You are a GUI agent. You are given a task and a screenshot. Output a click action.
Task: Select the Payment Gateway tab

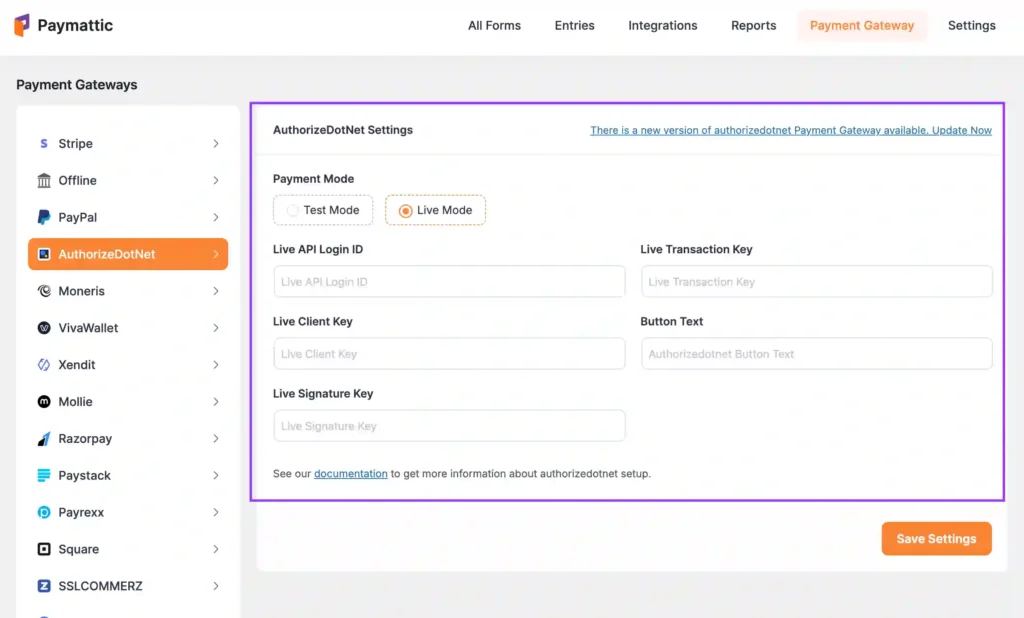coord(862,25)
